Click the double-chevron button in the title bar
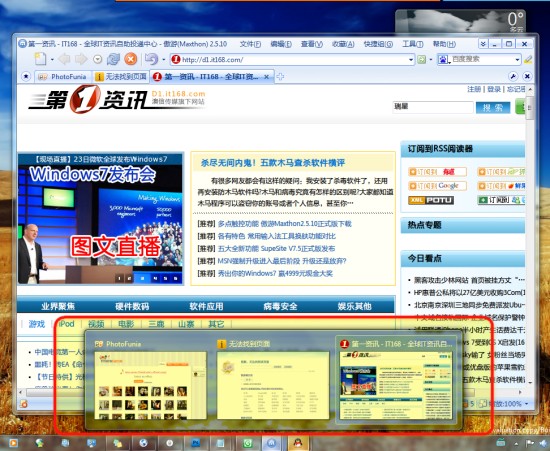Image resolution: width=550 pixels, height=451 pixels. click(x=483, y=44)
